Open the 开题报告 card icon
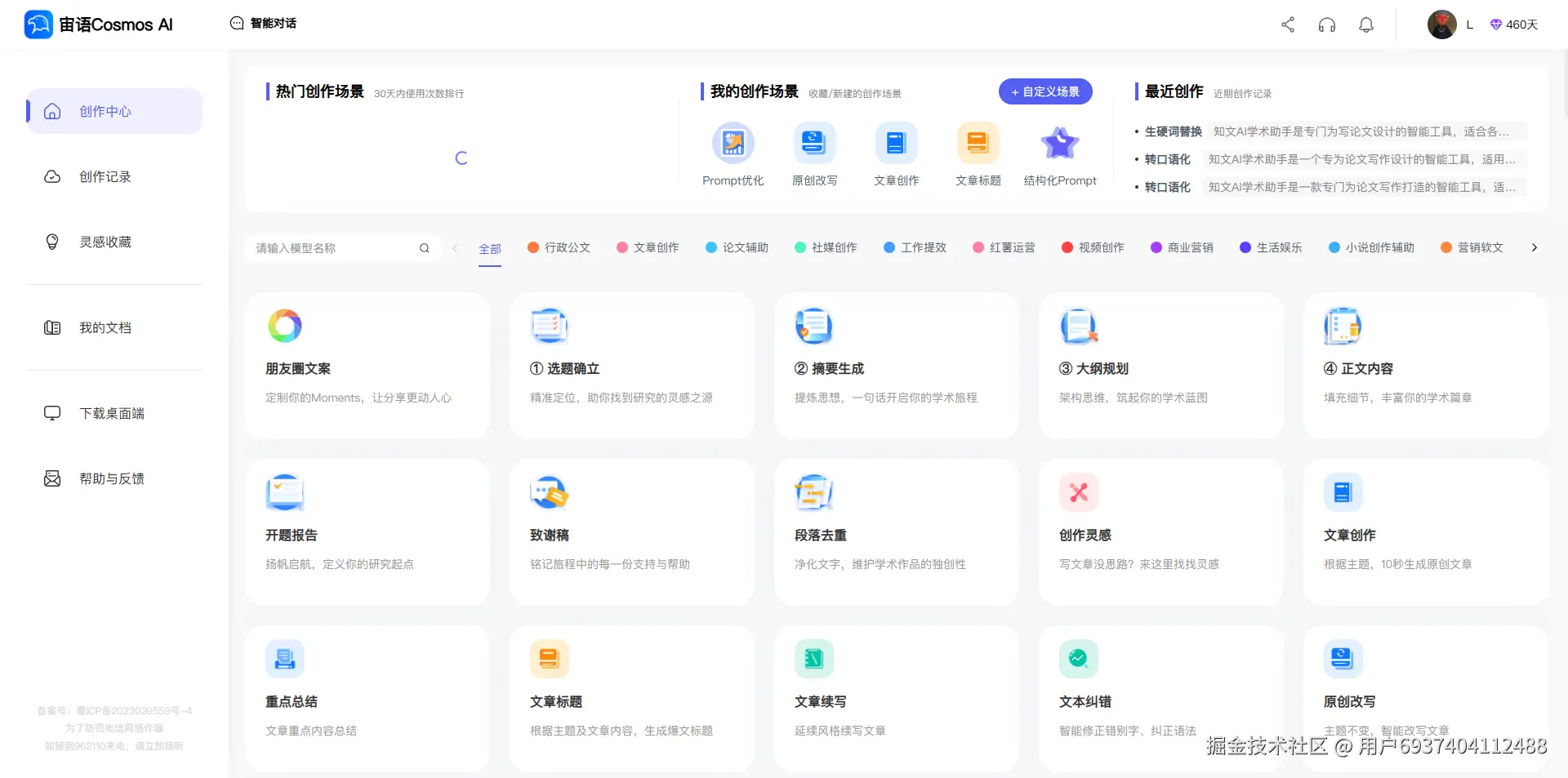The image size is (1568, 778). pyautogui.click(x=285, y=492)
